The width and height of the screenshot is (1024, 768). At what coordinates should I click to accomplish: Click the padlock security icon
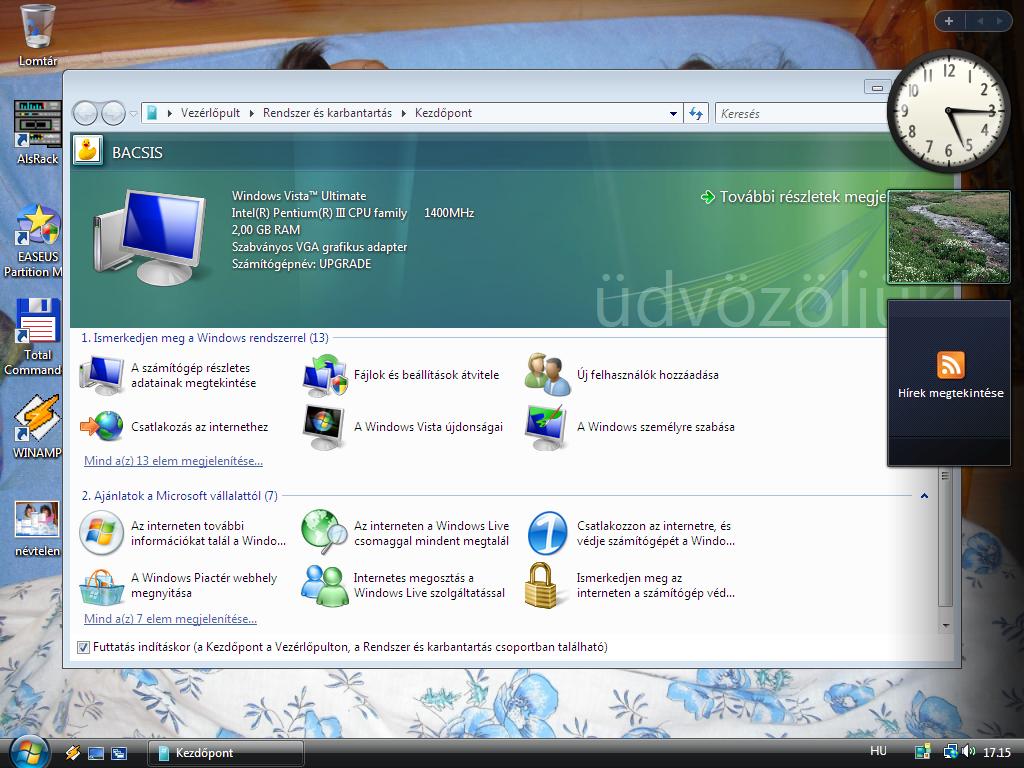[x=541, y=586]
